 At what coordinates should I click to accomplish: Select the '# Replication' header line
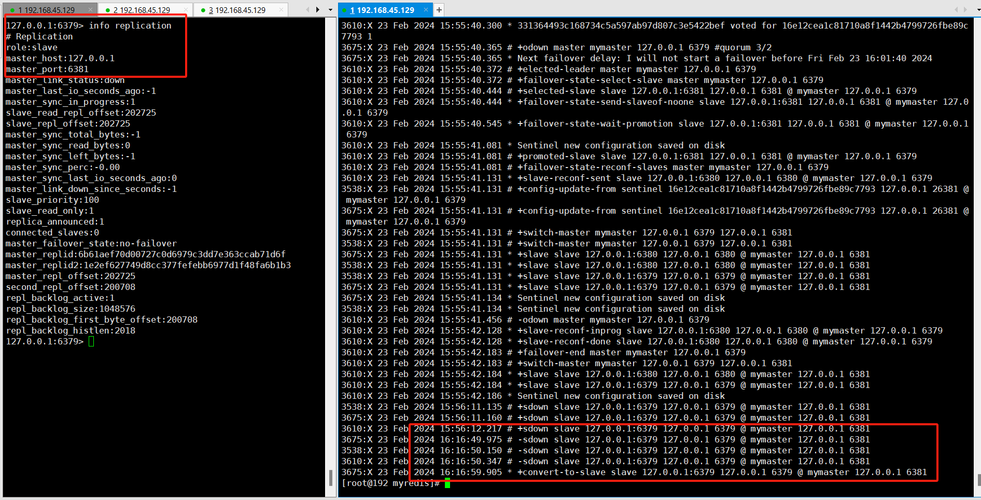click(39, 36)
